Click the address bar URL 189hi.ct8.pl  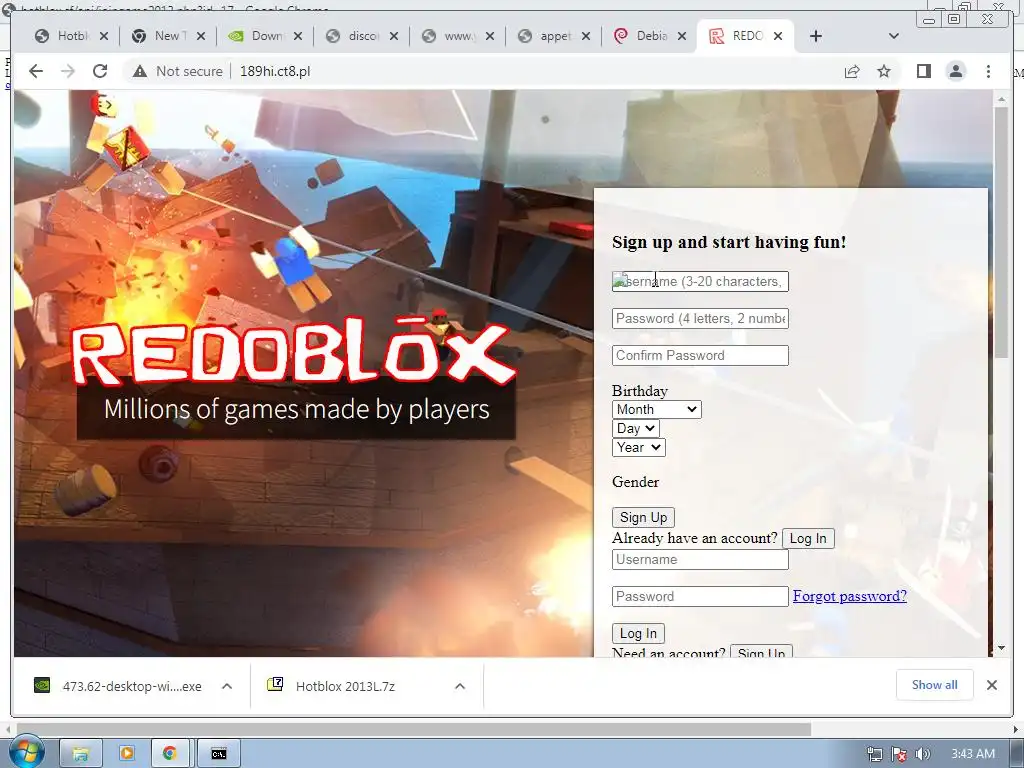click(x=275, y=71)
